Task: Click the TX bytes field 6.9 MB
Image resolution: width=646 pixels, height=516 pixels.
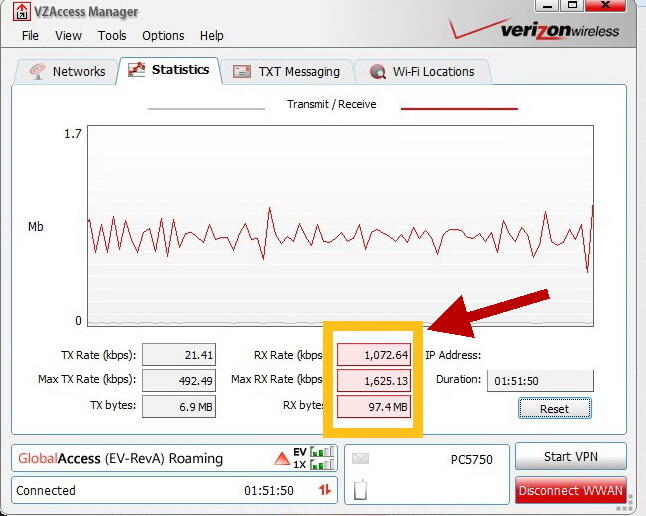Action: point(179,407)
